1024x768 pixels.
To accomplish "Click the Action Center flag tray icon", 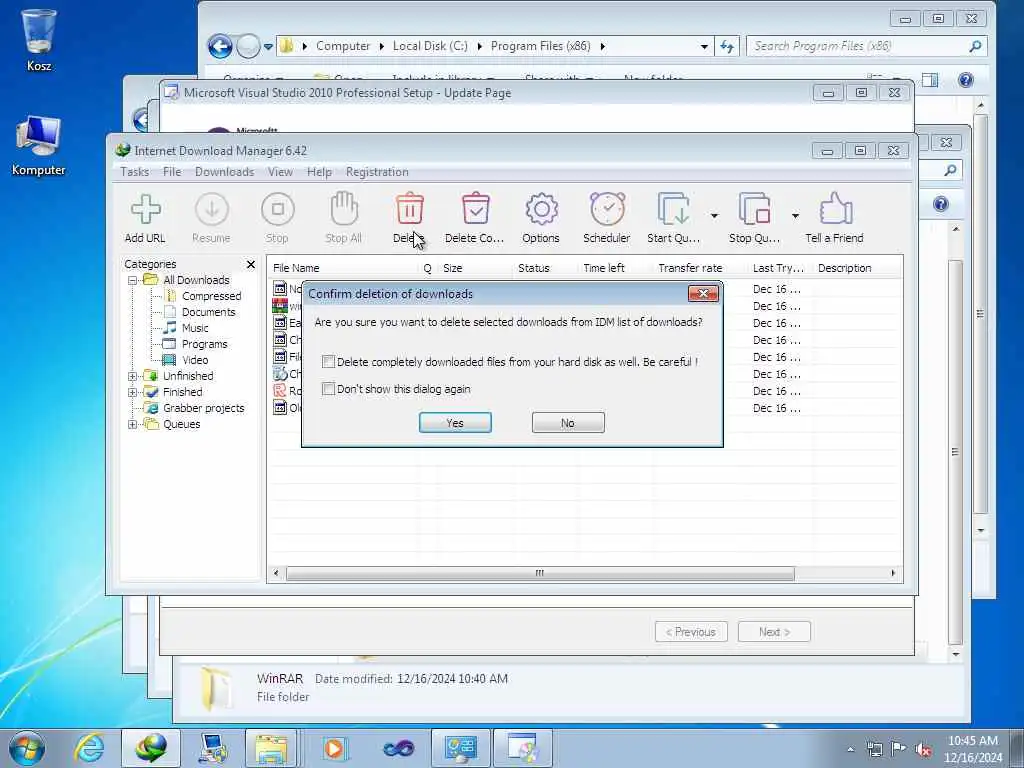I will (x=899, y=749).
